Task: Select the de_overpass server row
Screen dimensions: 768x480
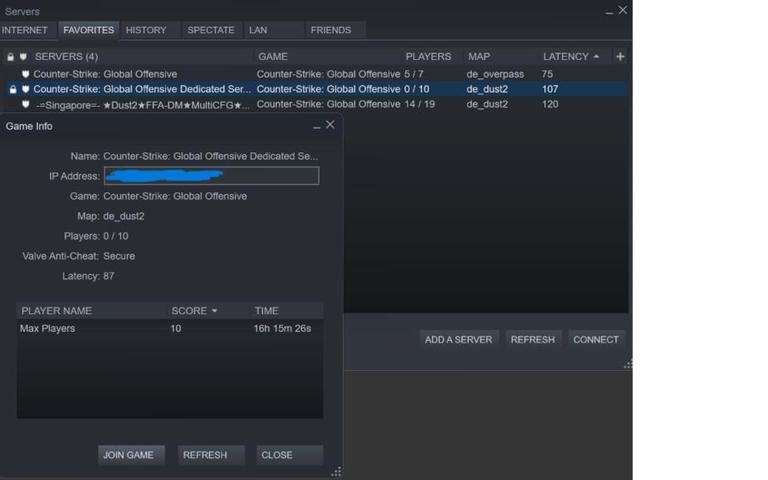Action: coord(316,74)
